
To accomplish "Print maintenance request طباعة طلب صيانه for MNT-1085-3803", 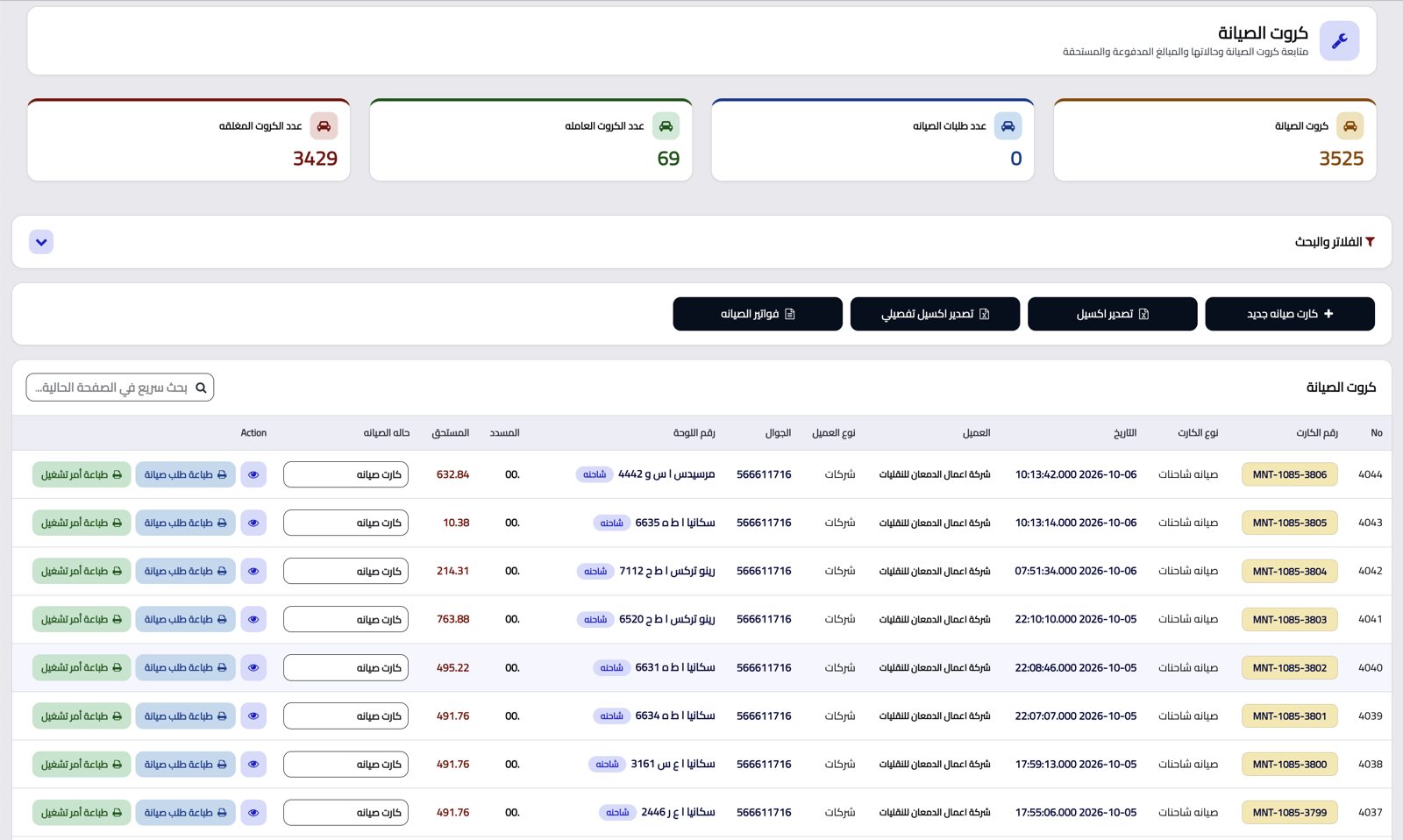I will pos(186,619).
